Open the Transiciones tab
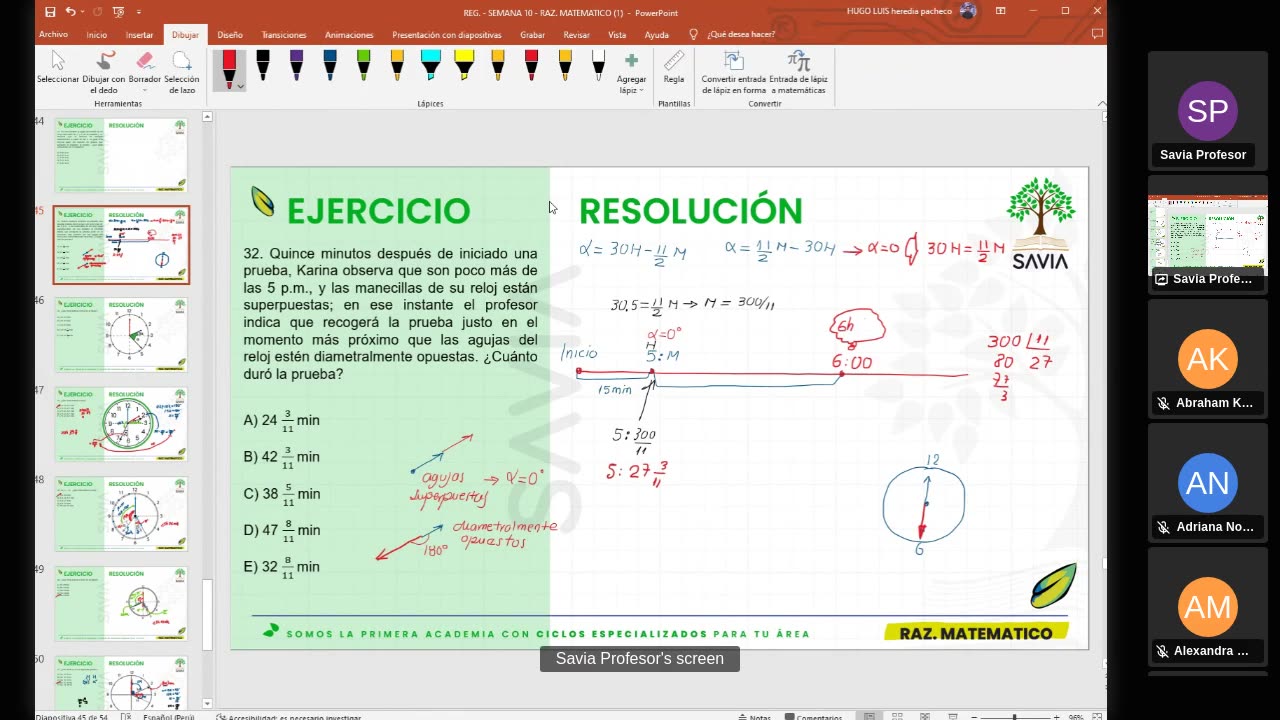Viewport: 1280px width, 720px height. click(284, 34)
